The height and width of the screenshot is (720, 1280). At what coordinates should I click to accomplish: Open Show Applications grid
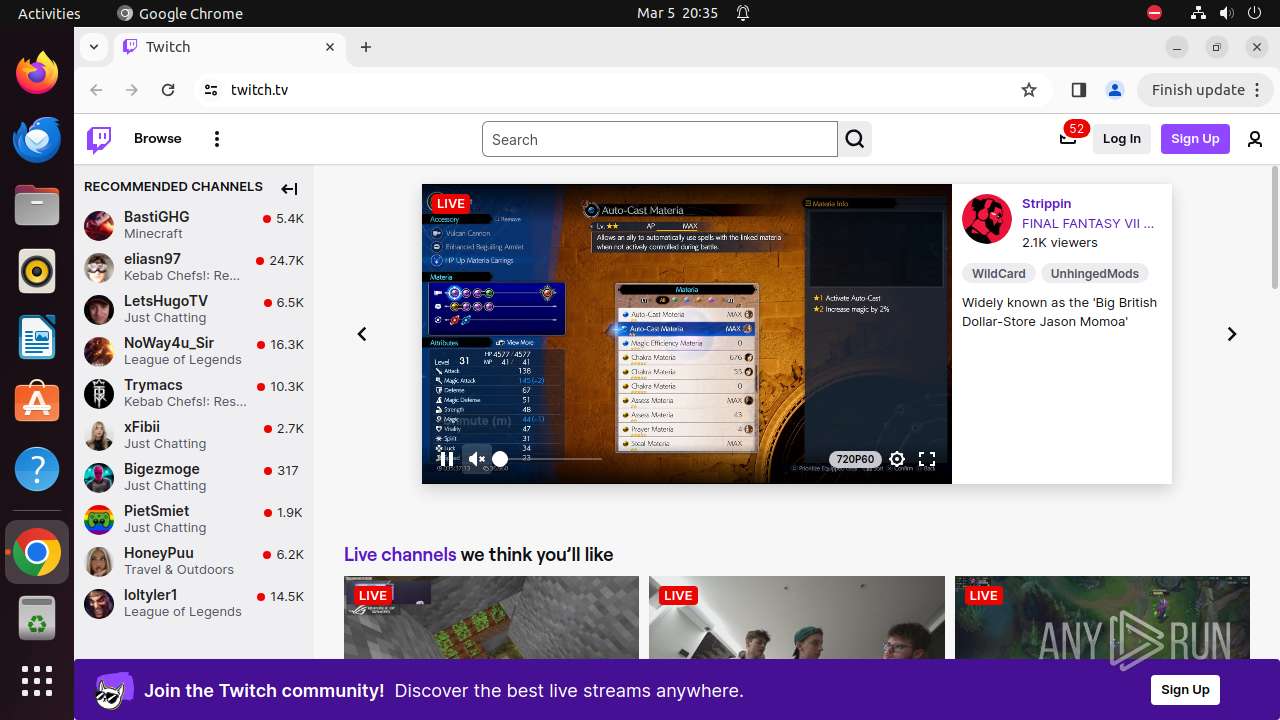pyautogui.click(x=37, y=681)
